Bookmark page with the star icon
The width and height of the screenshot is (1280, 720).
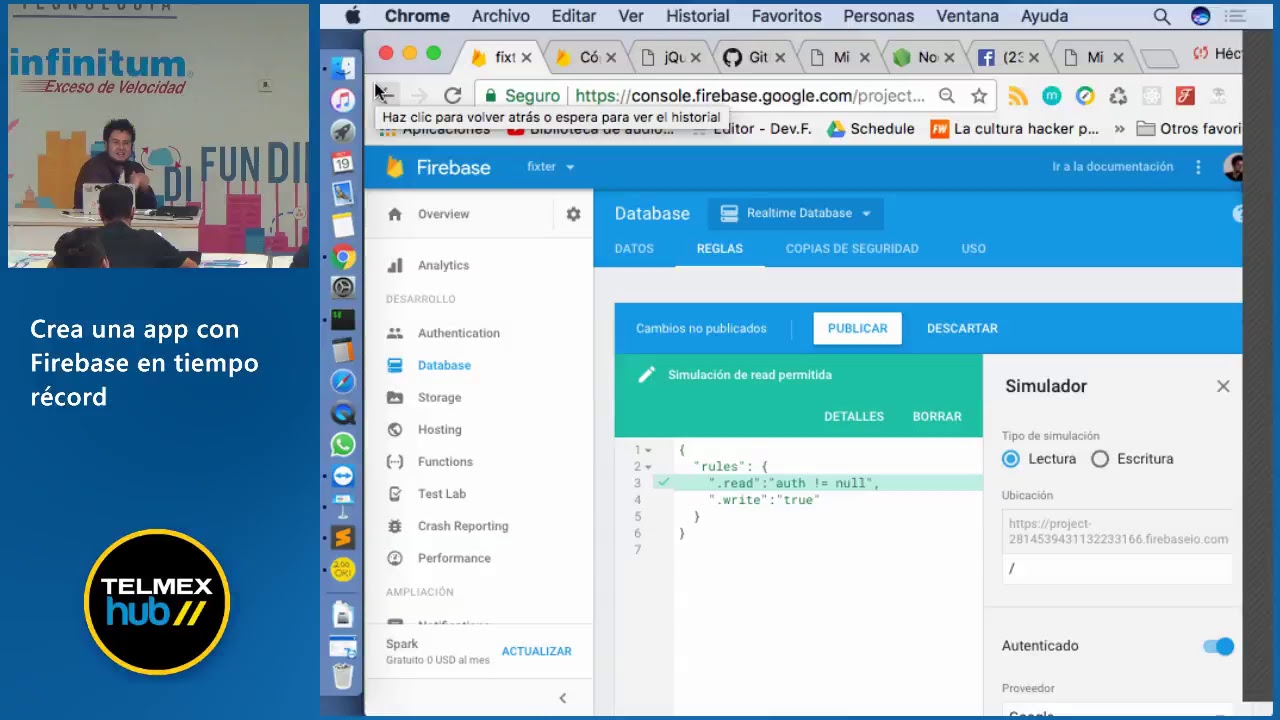pos(979,96)
